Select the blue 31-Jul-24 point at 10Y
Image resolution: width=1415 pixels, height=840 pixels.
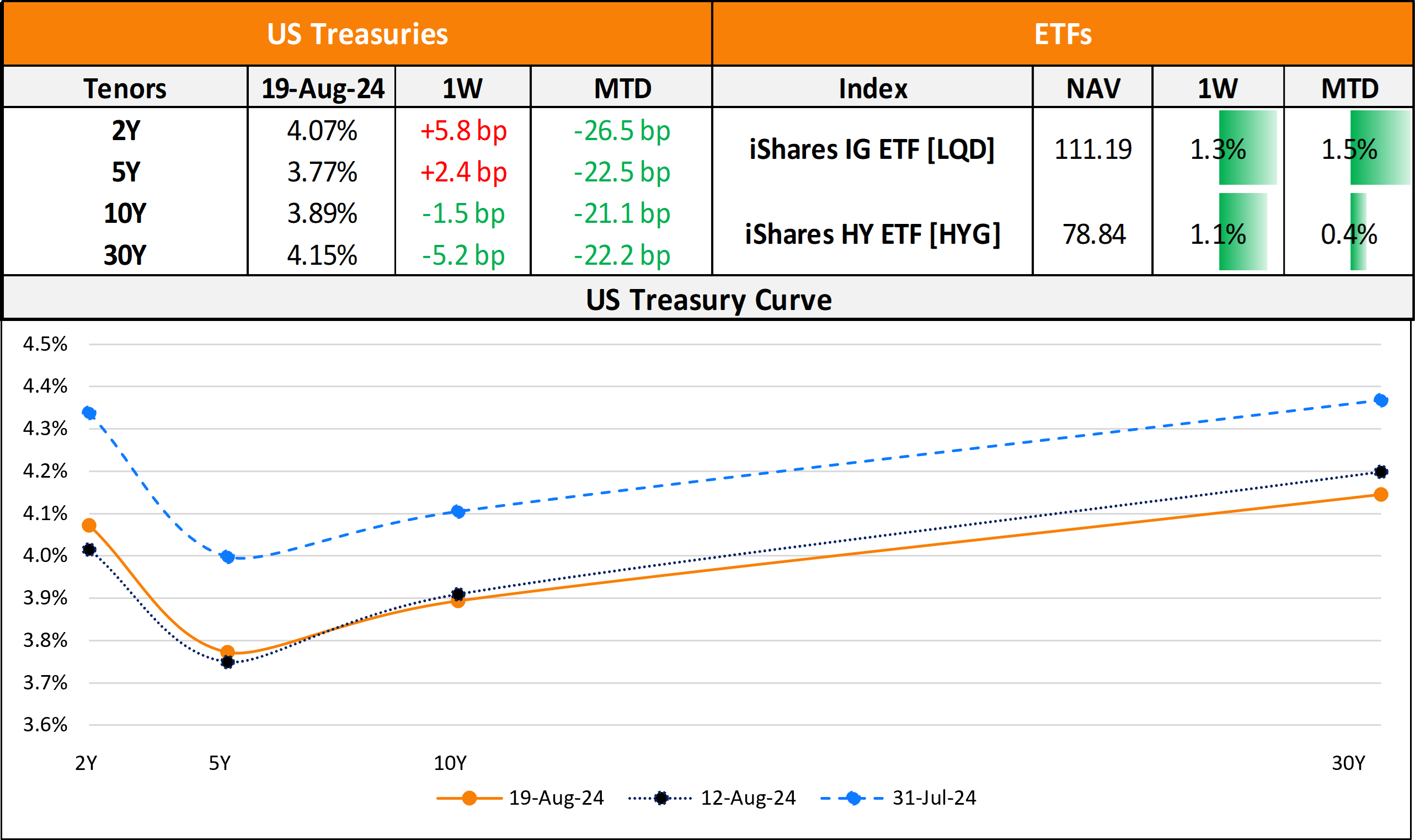coord(458,512)
